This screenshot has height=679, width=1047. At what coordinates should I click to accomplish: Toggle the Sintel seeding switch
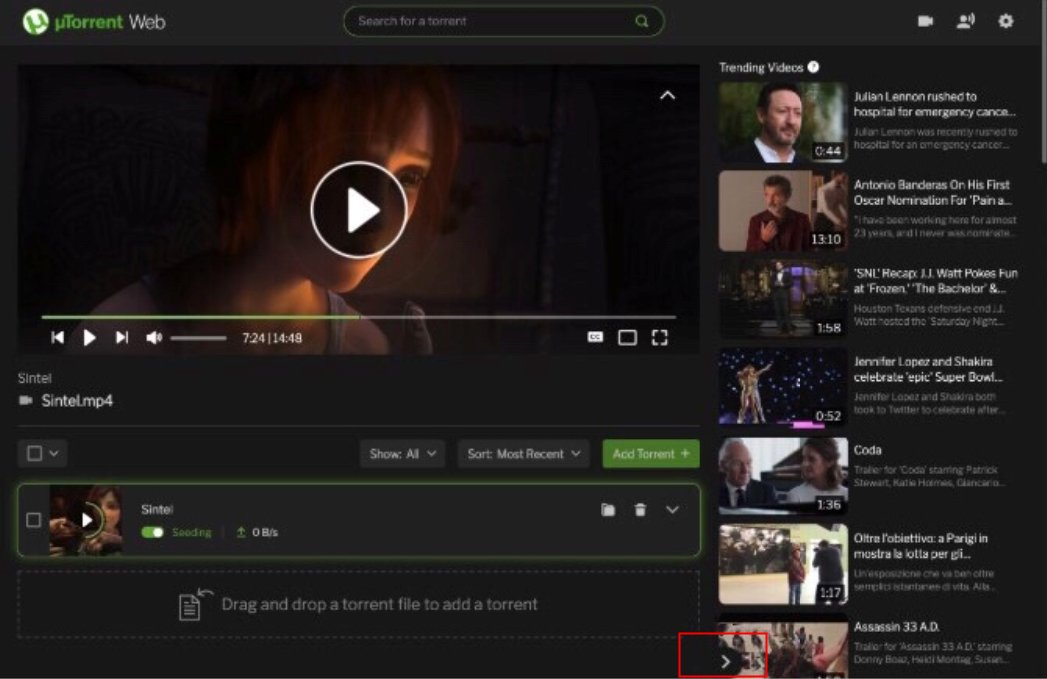152,532
